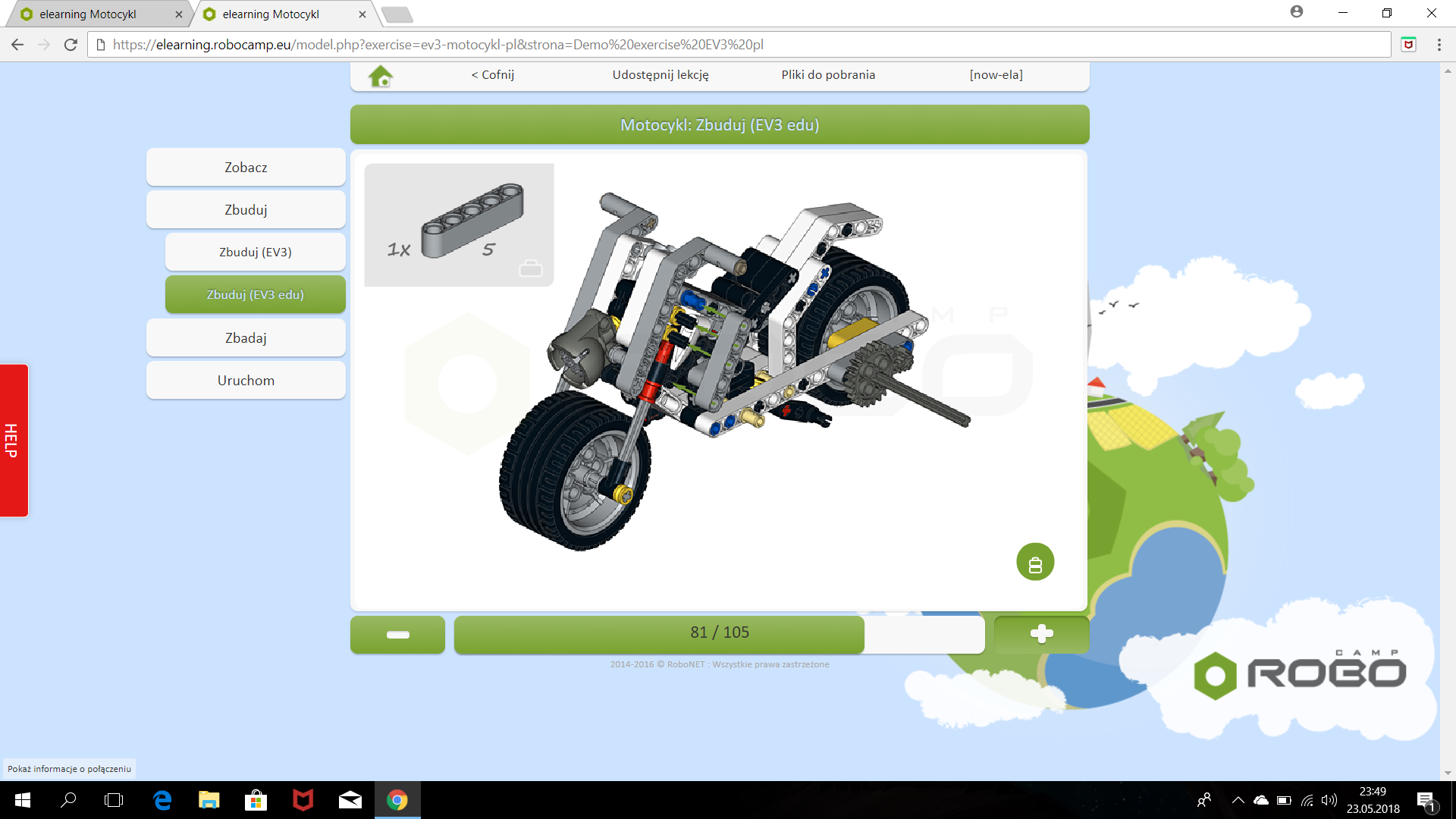Go to next step with plus button
Viewport: 1456px width, 819px height.
(1041, 634)
